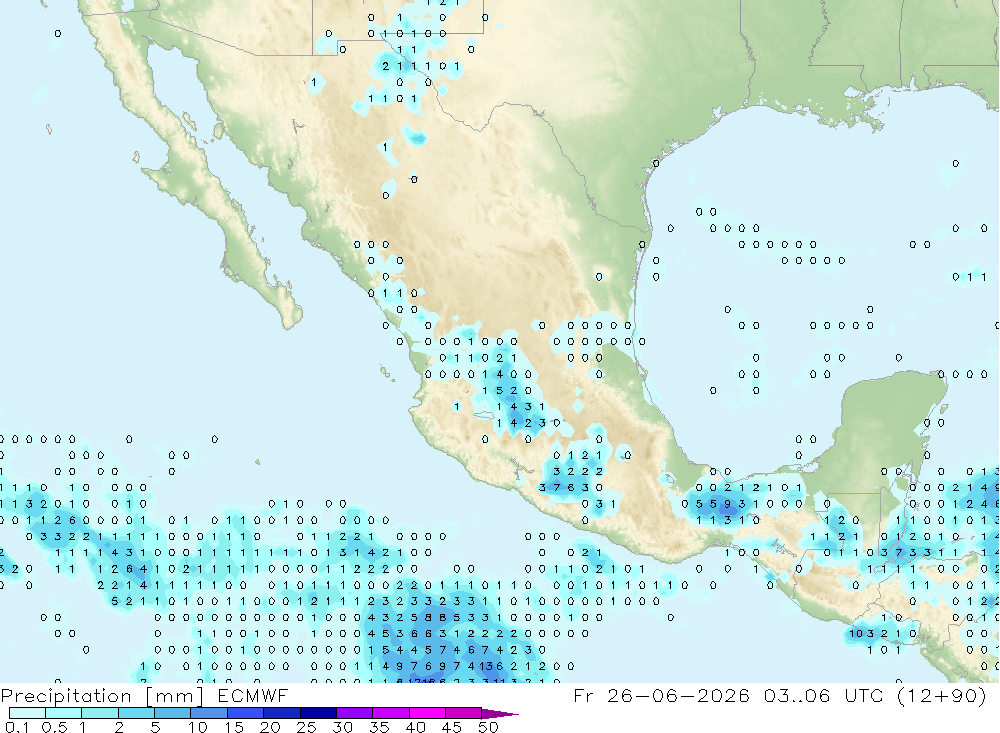Choose the 5–10 mm legend color swatch

(x=173, y=713)
